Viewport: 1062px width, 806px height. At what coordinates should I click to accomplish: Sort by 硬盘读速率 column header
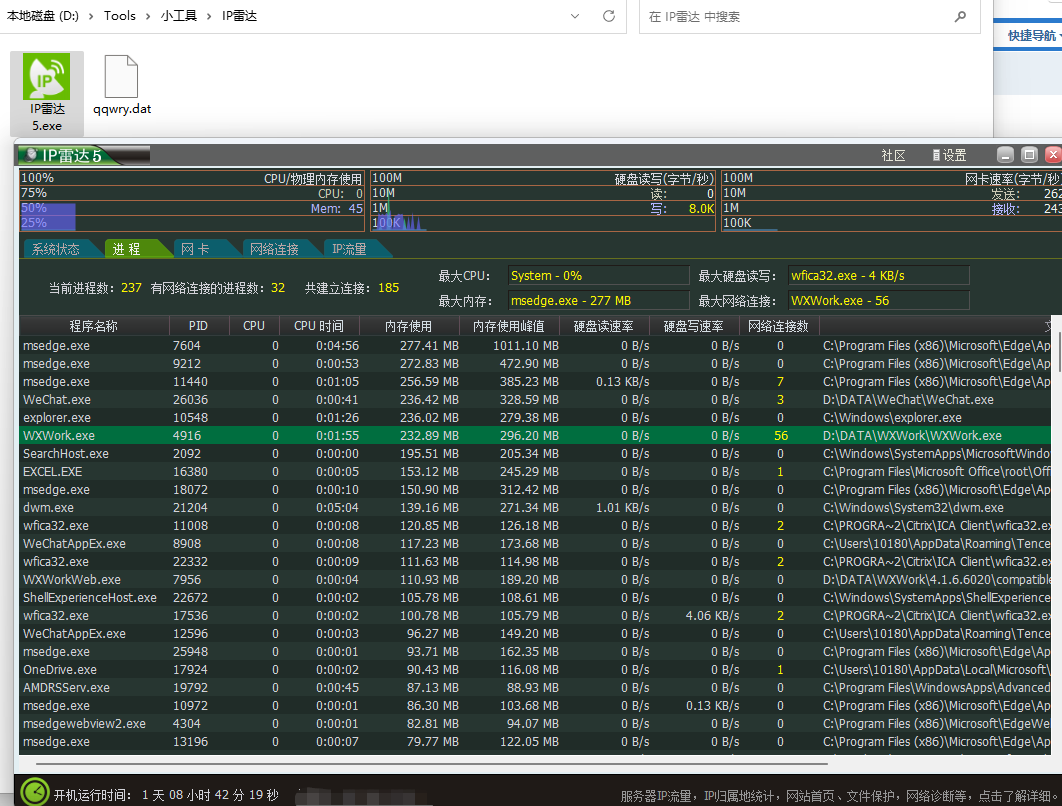tap(603, 326)
